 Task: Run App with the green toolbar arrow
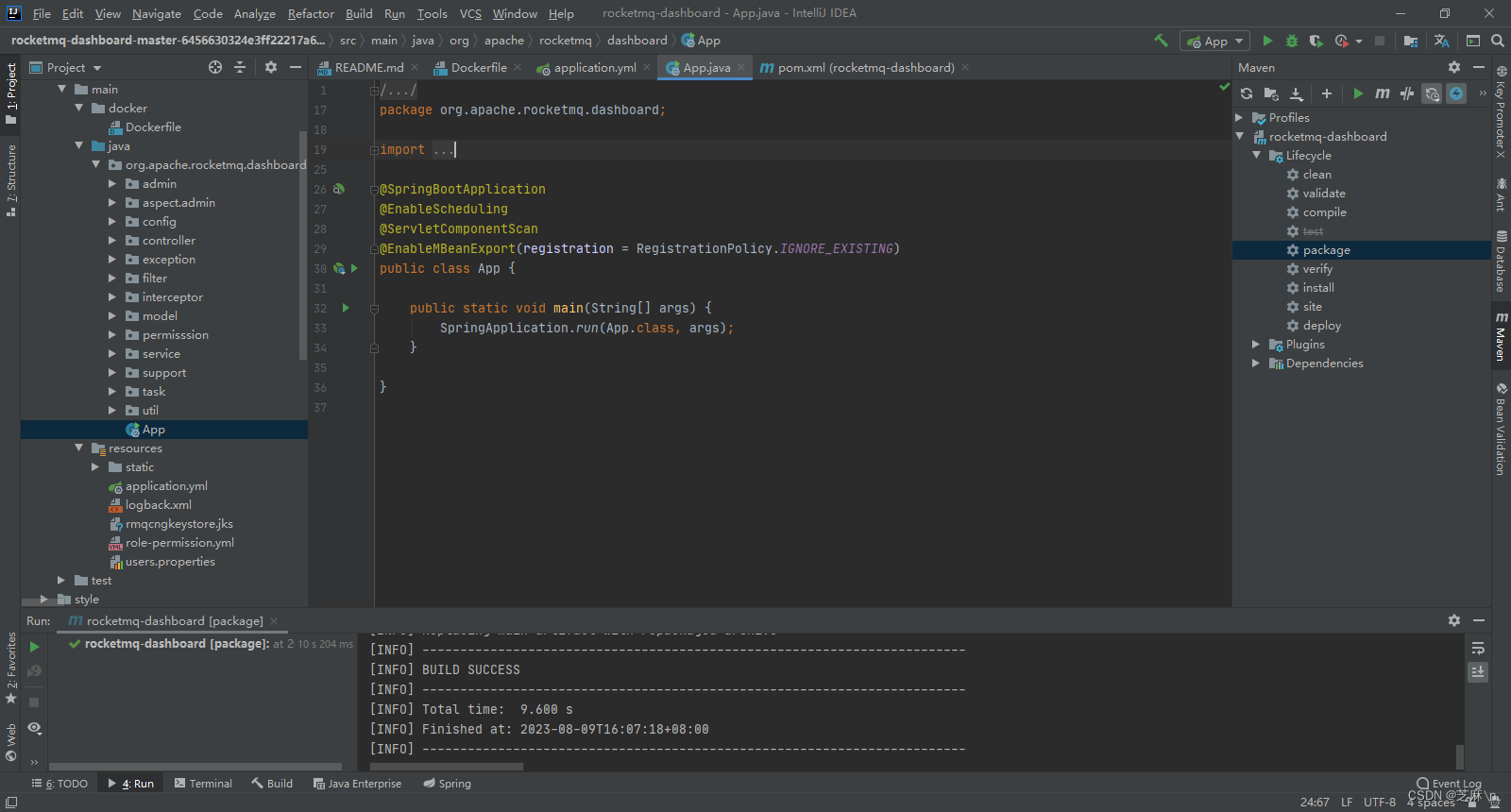click(1267, 41)
